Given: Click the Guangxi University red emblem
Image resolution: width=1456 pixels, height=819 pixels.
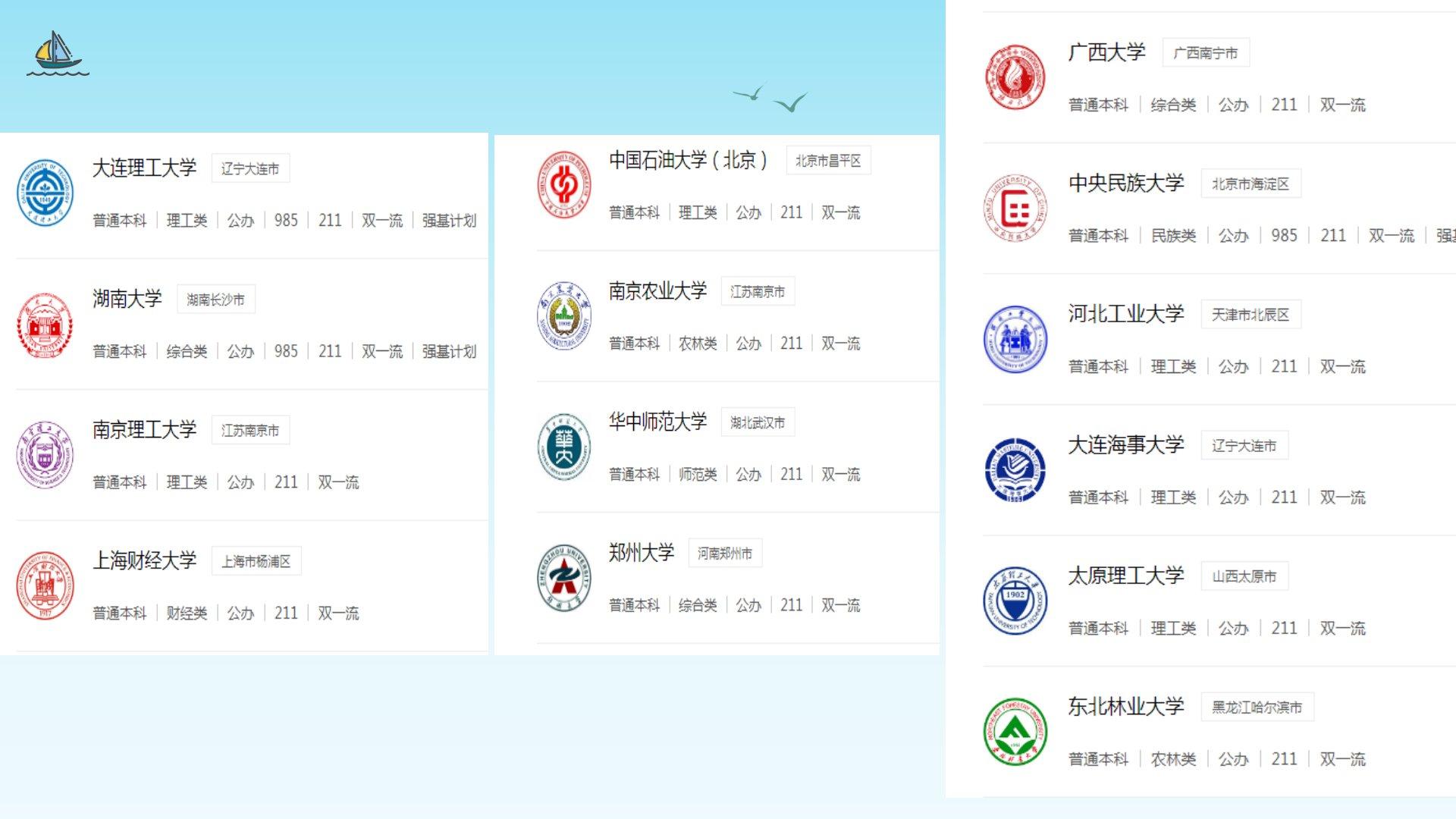Looking at the screenshot, I should (x=1015, y=77).
